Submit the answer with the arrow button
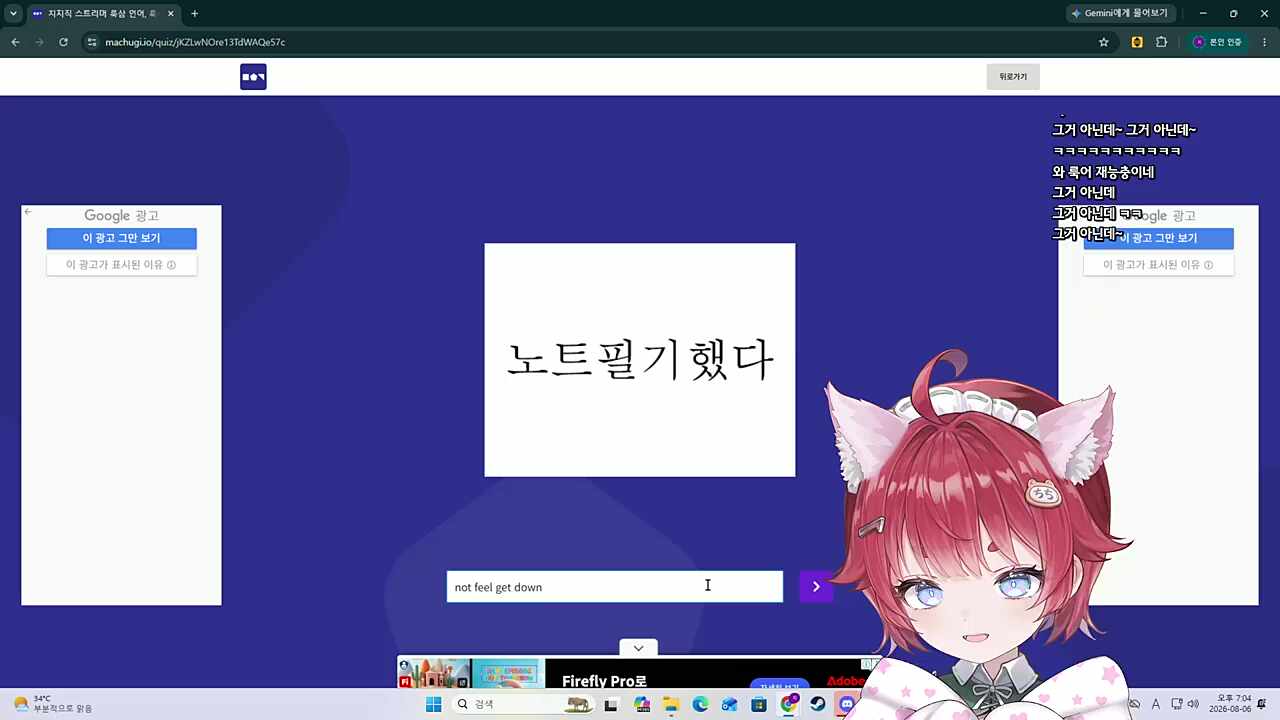 coord(816,587)
